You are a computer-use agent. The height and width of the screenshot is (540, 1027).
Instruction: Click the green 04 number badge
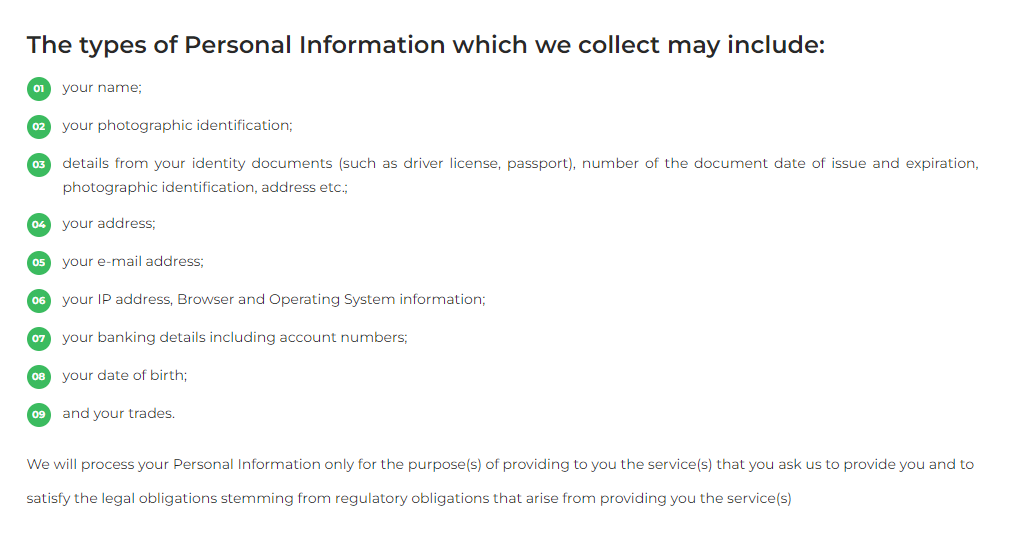click(x=38, y=225)
